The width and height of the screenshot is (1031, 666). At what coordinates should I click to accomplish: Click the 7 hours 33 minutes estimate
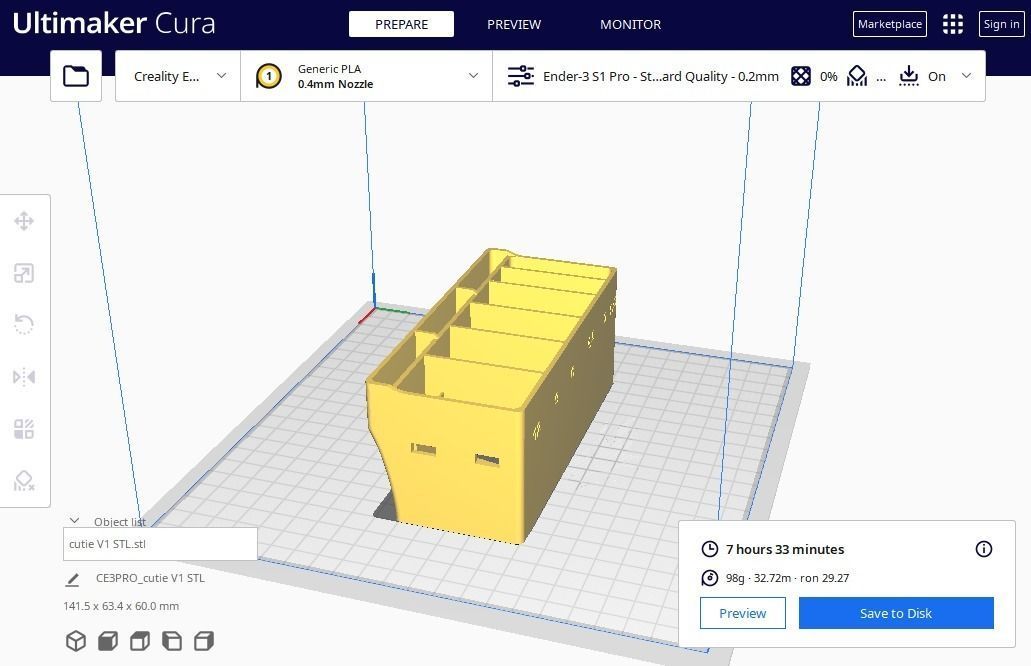point(784,549)
